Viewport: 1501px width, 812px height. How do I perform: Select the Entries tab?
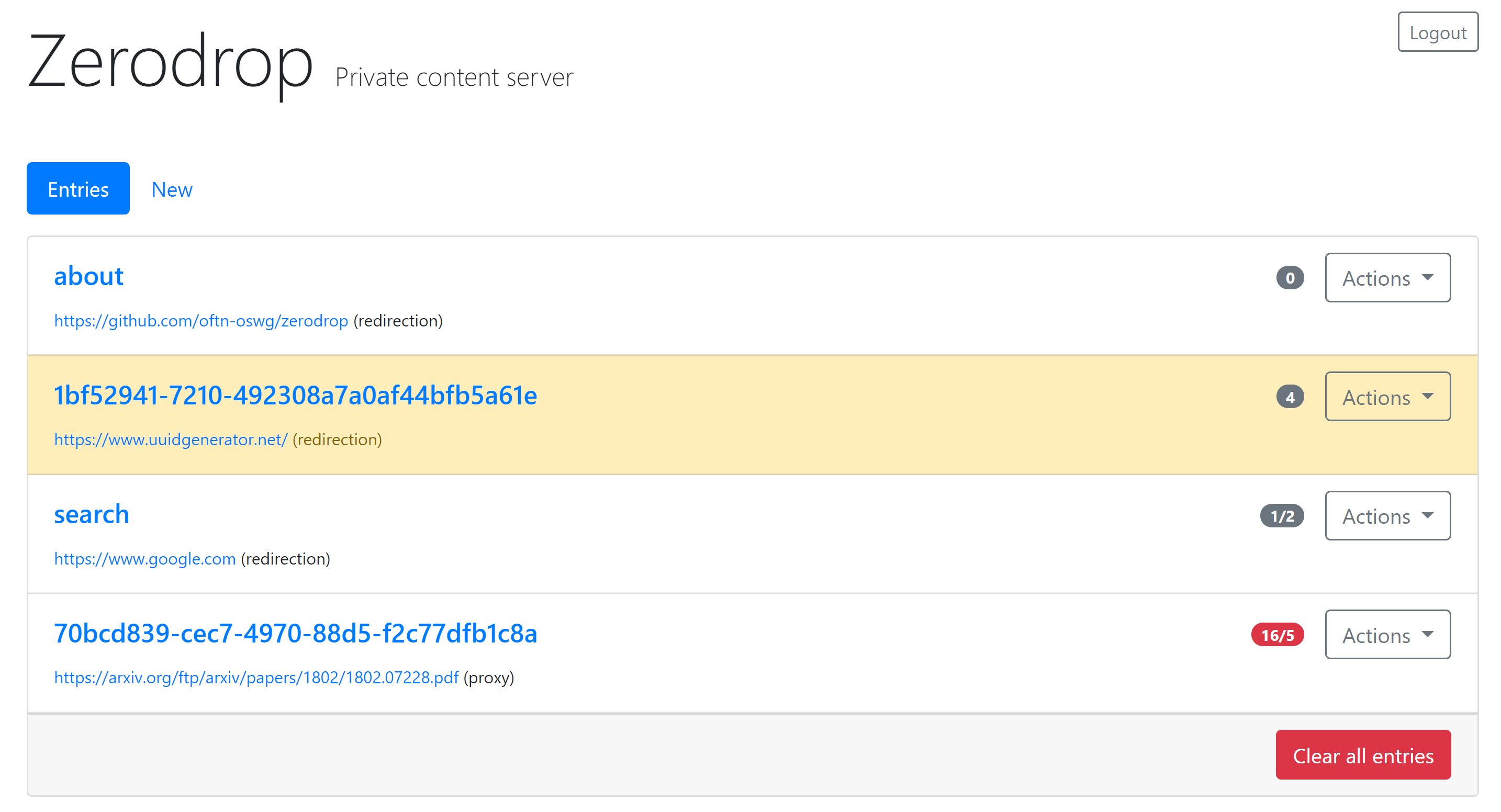[78, 189]
